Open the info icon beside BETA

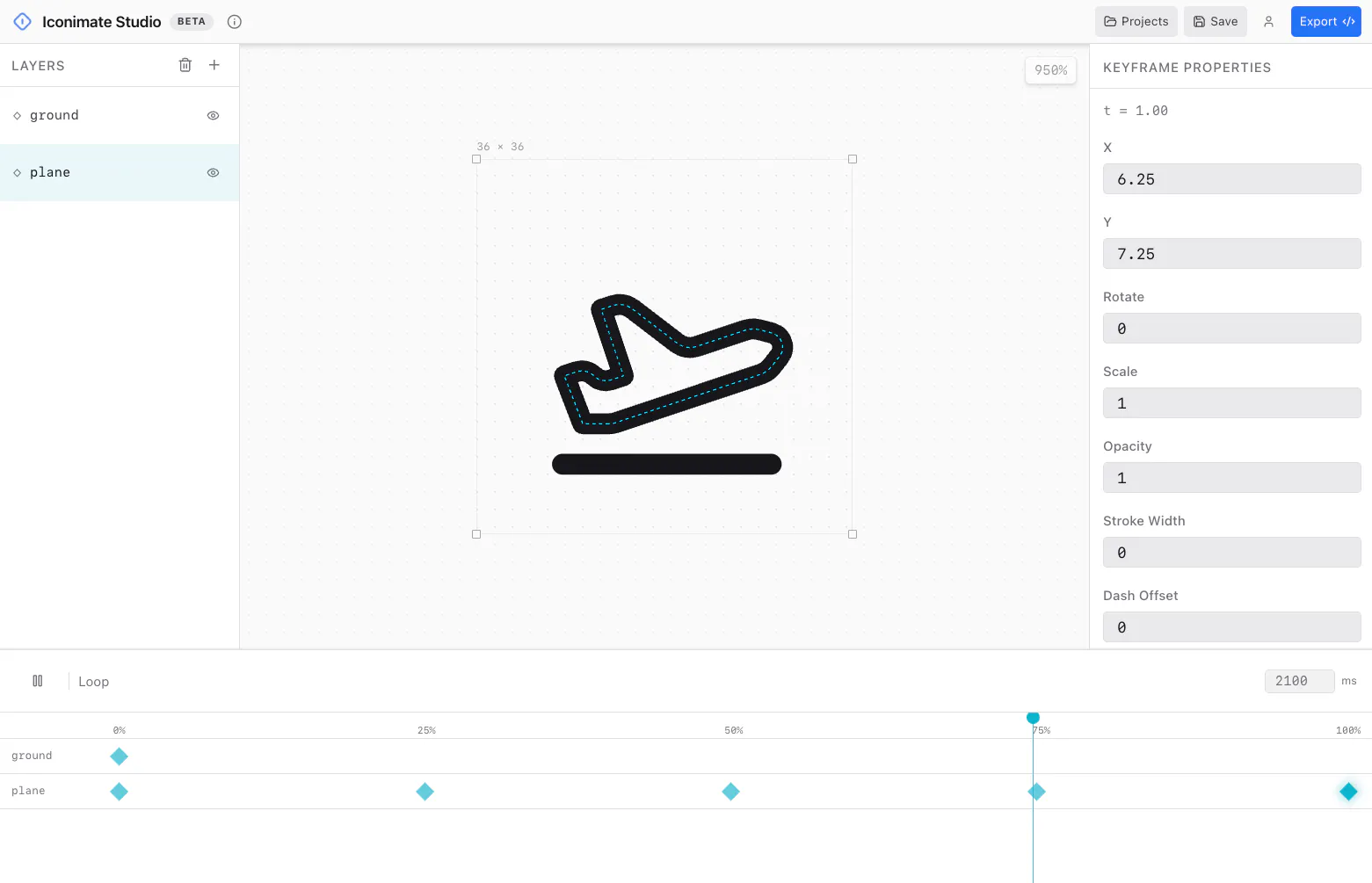[x=235, y=22]
